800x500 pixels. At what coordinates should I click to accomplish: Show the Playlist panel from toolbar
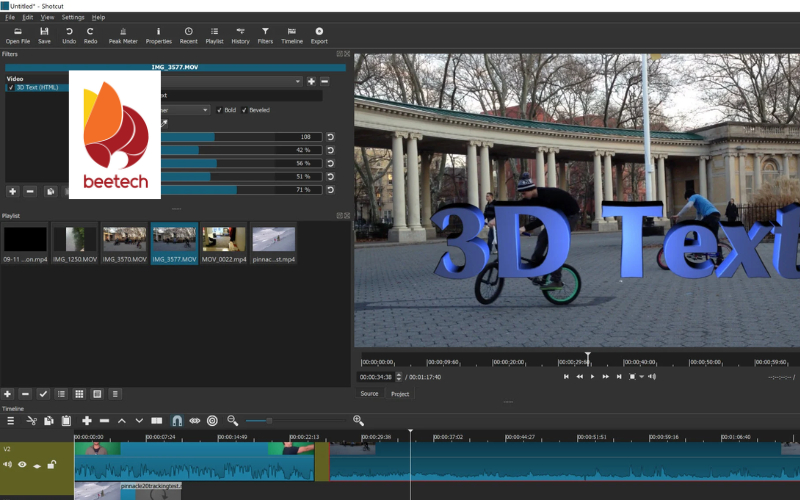[214, 36]
